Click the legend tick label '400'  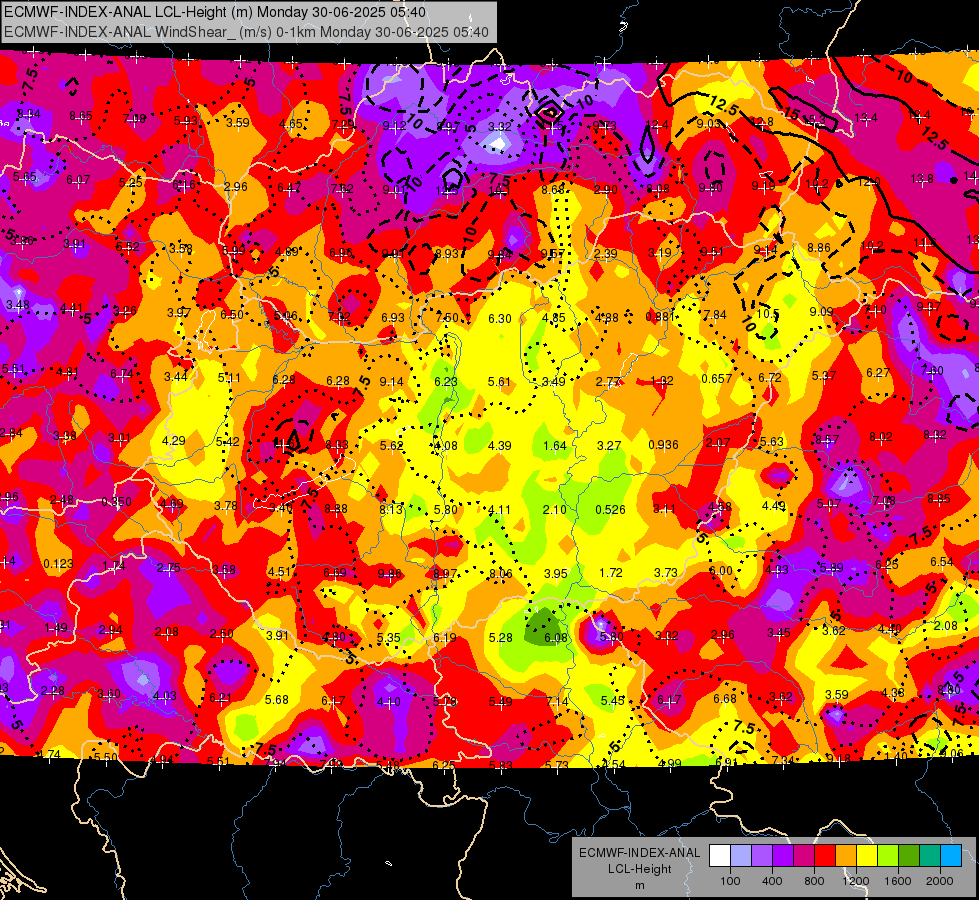click(772, 881)
